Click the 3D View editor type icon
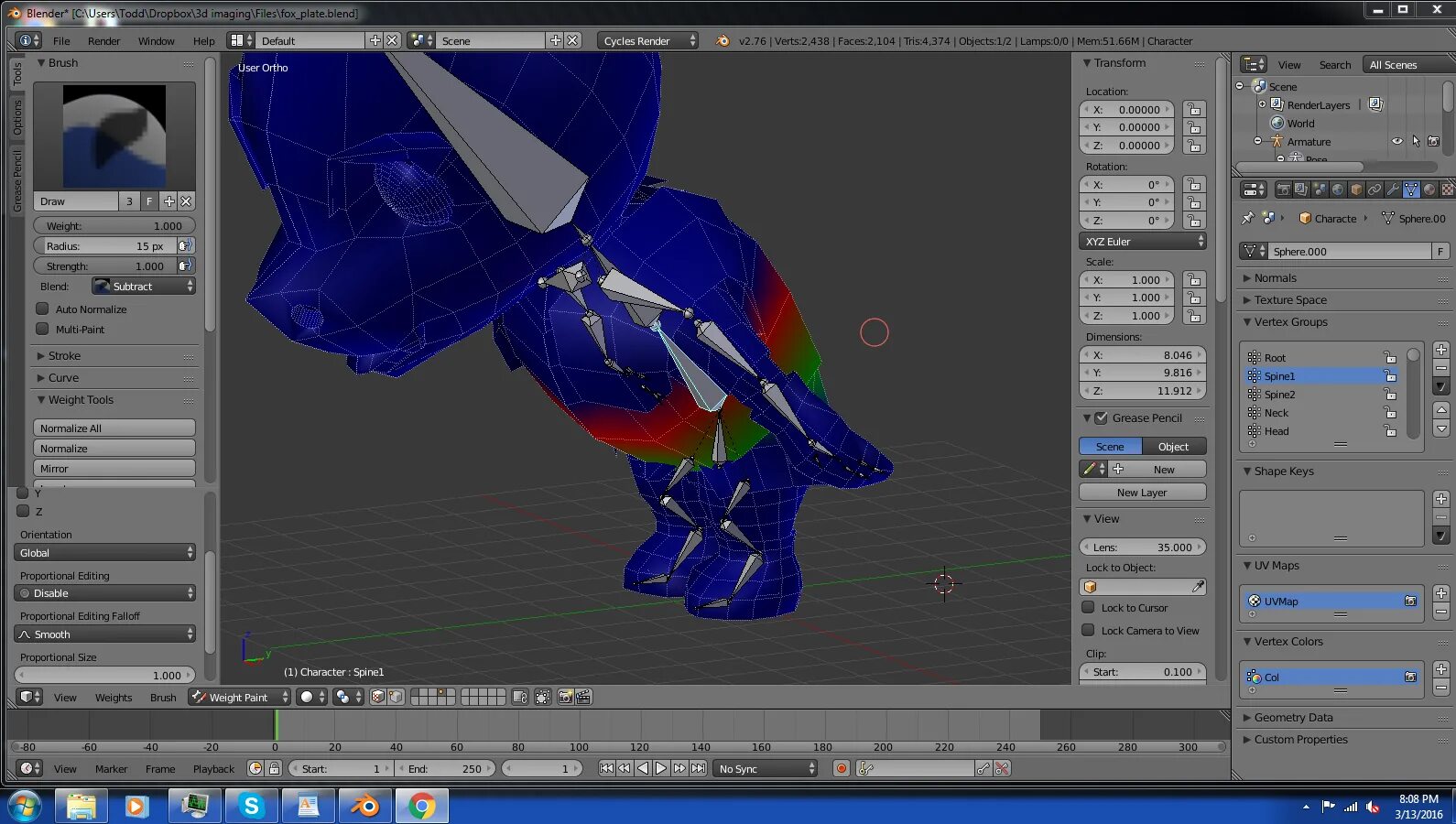 tap(30, 697)
